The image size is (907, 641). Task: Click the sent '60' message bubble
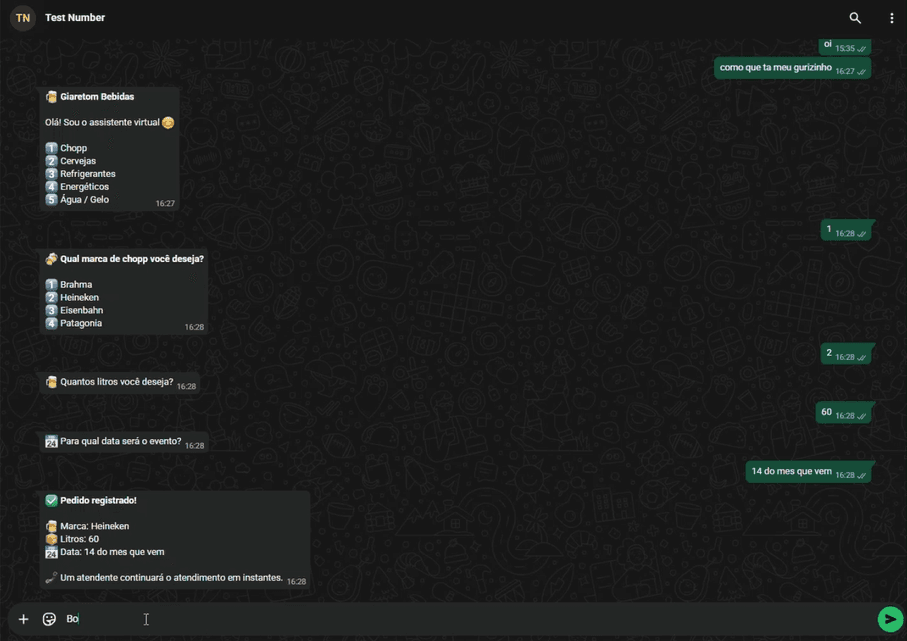[x=844, y=412]
